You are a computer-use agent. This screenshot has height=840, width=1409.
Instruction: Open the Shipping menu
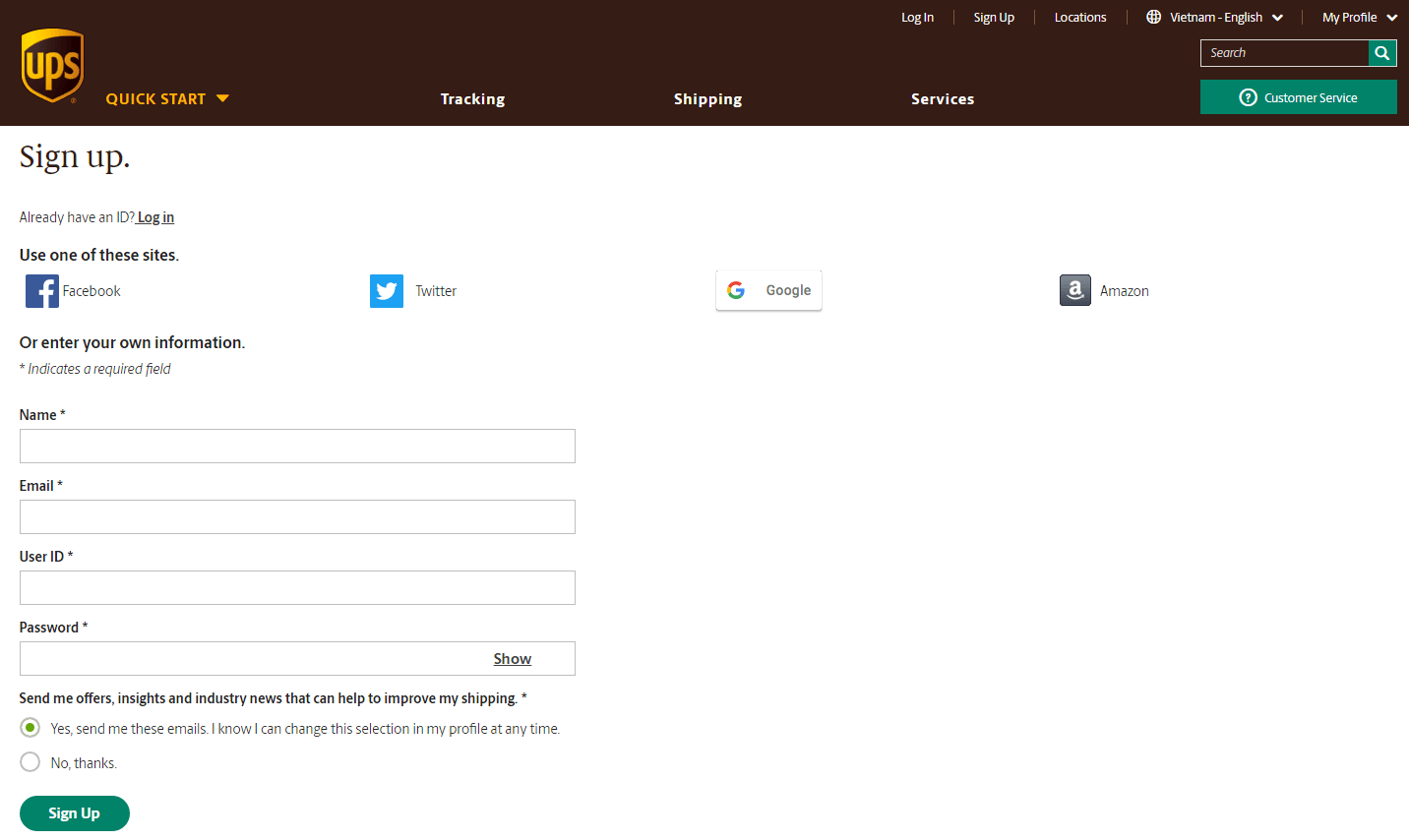(x=707, y=99)
